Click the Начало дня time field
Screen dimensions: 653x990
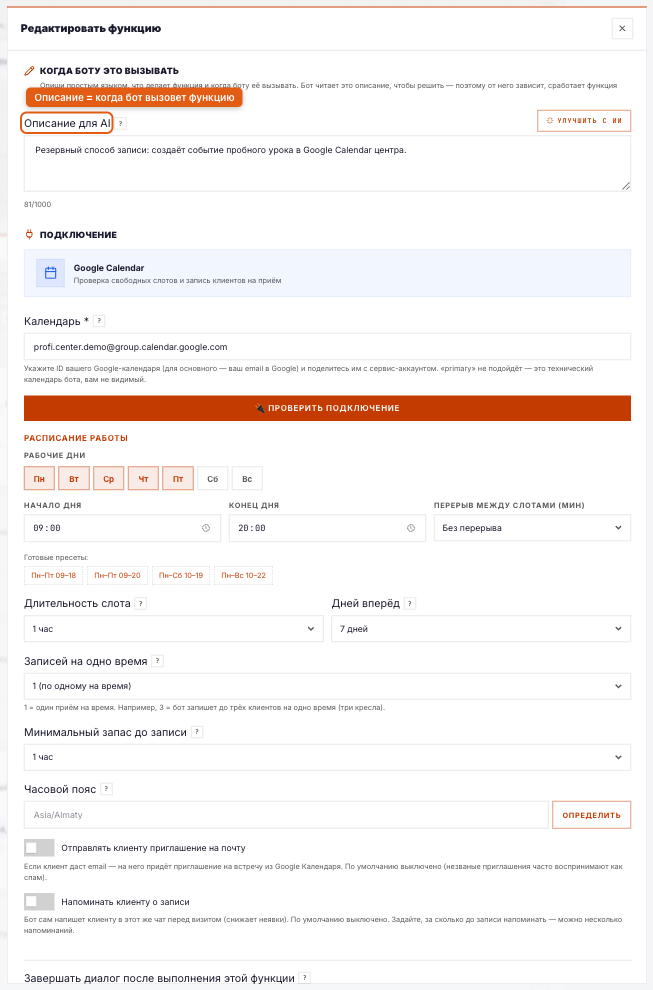tap(123, 528)
